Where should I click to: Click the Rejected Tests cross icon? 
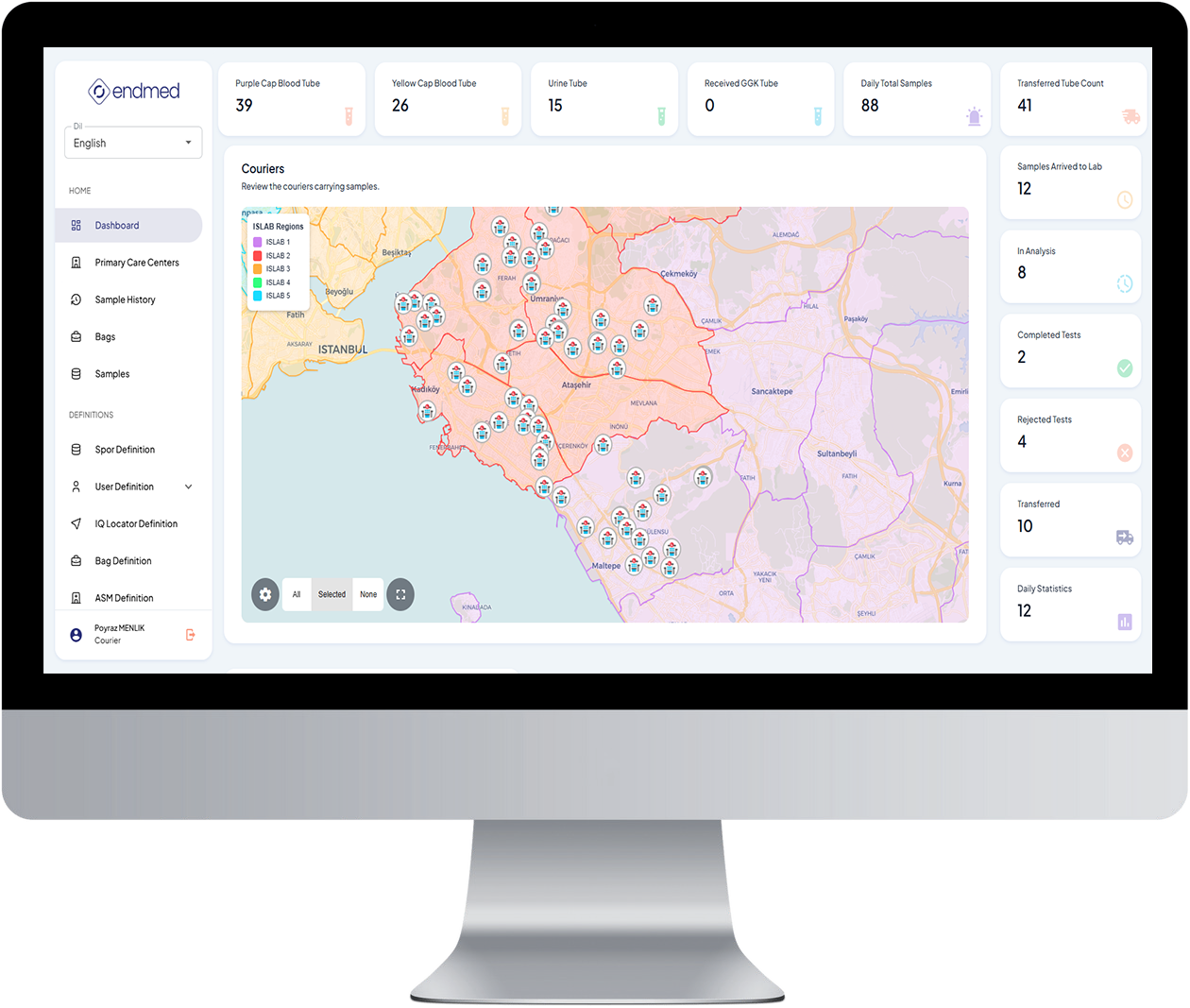1124,453
